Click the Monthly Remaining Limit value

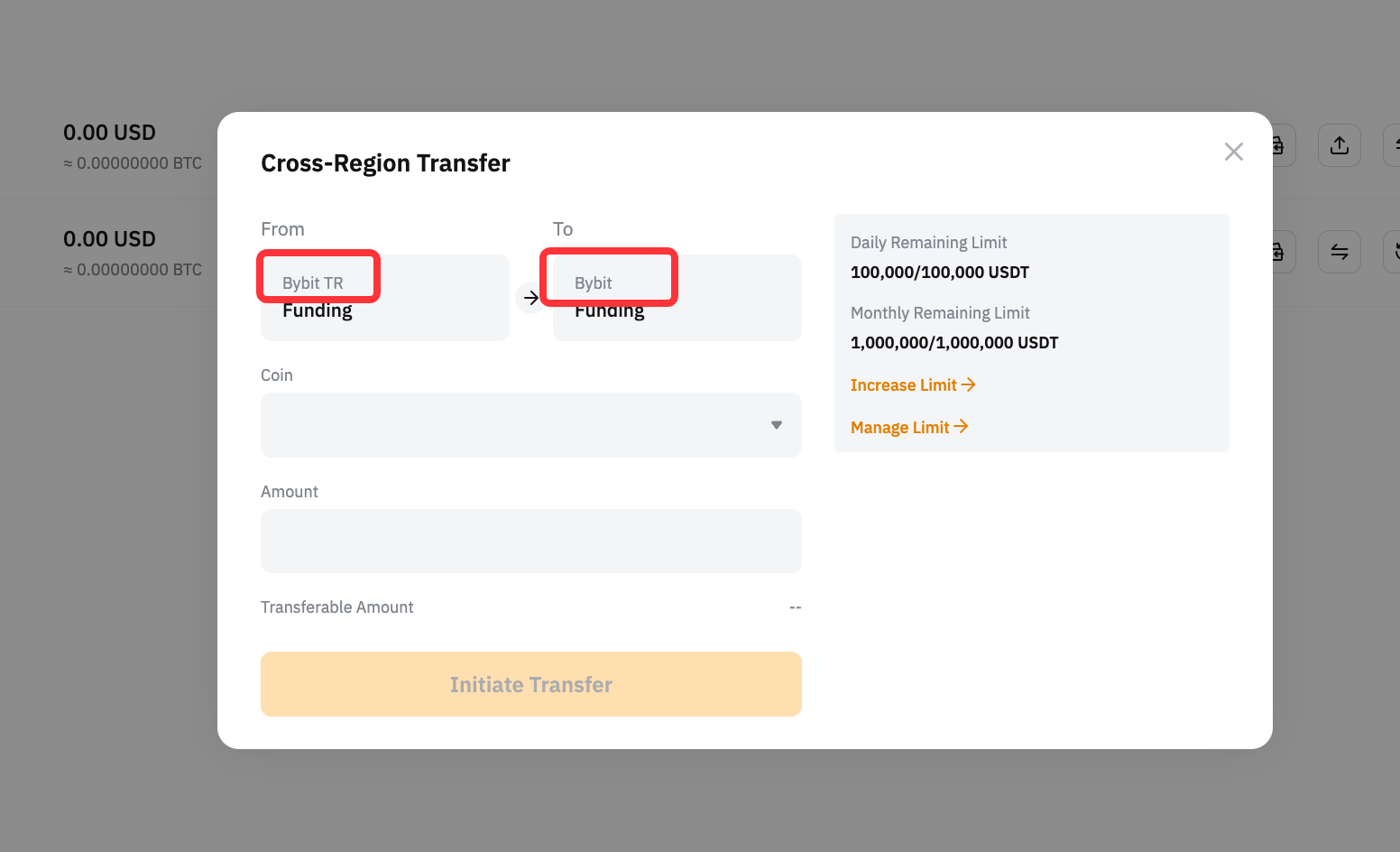953,343
